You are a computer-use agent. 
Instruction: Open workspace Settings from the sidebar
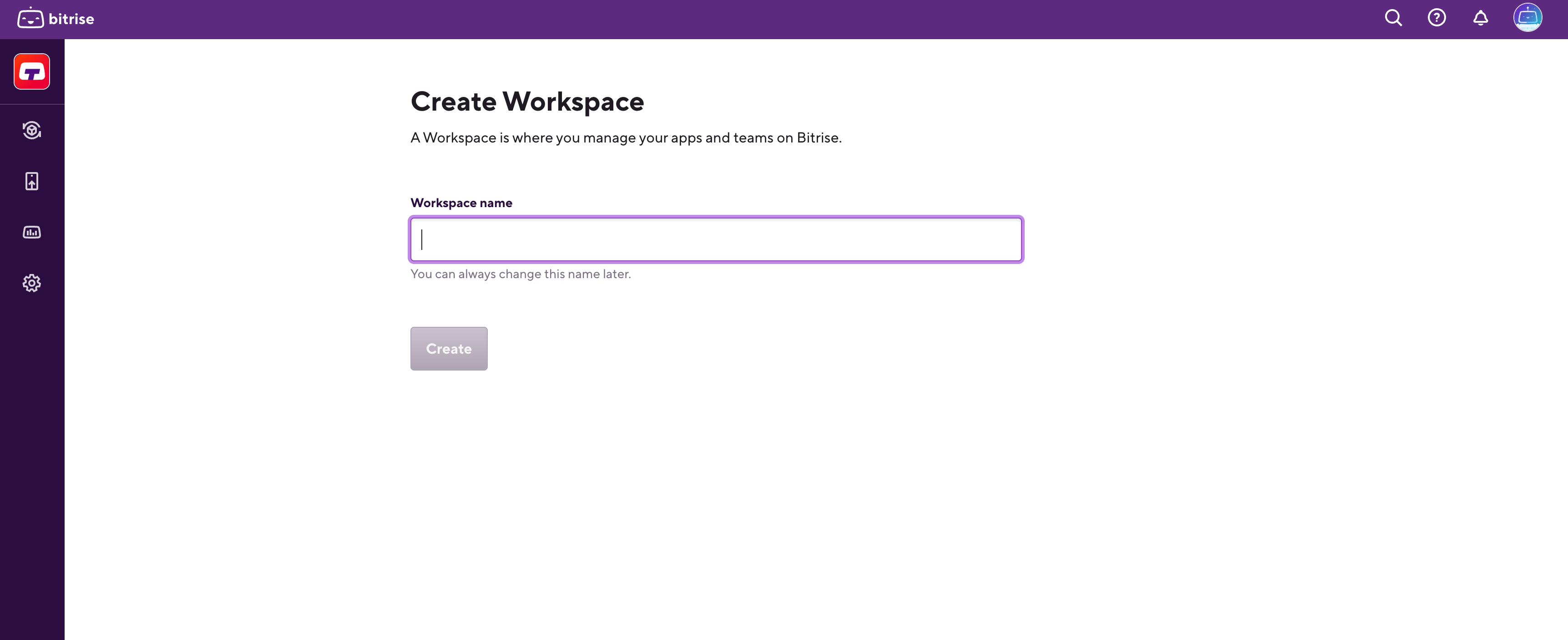click(31, 283)
